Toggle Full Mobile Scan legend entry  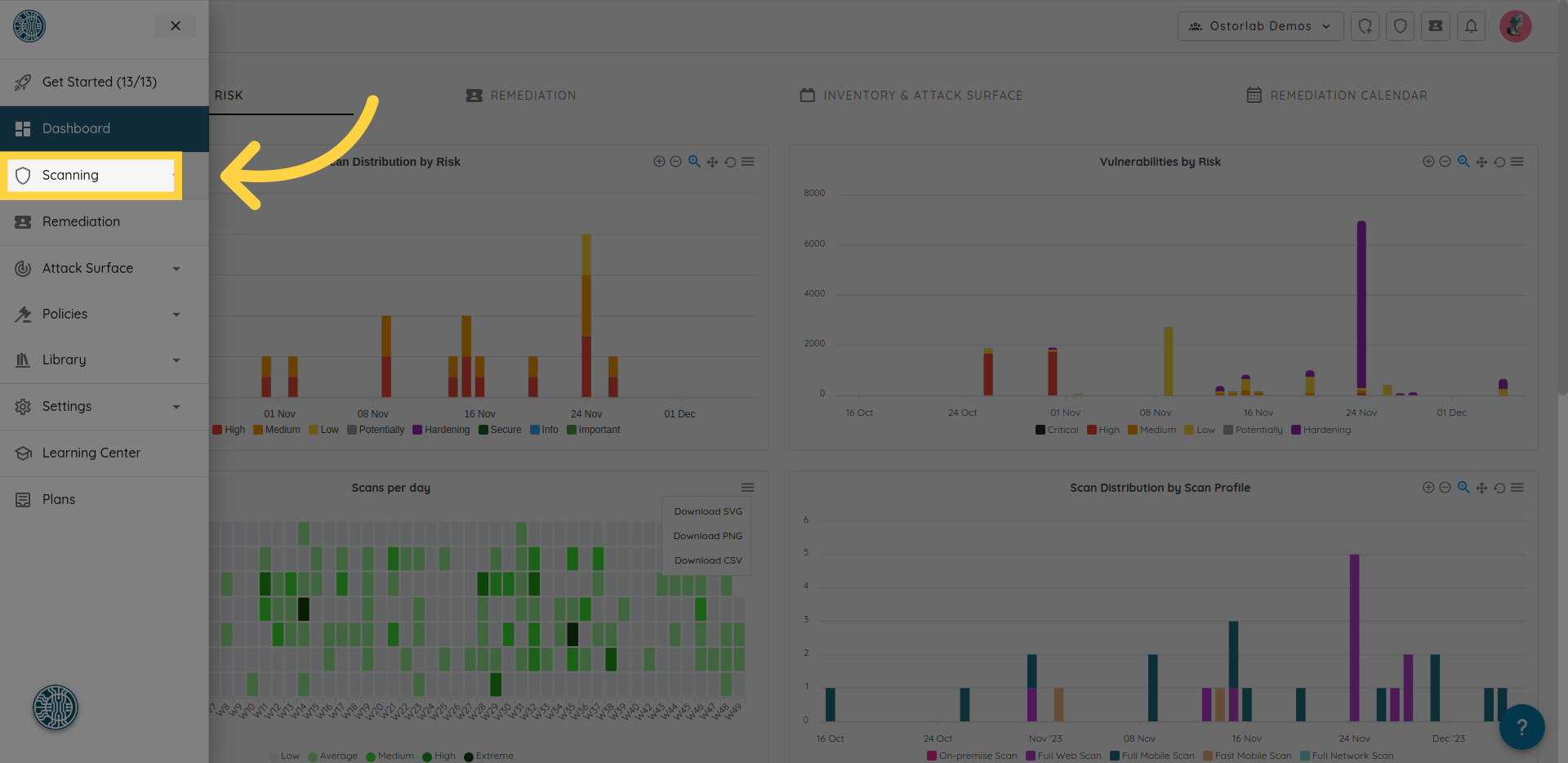(1152, 756)
